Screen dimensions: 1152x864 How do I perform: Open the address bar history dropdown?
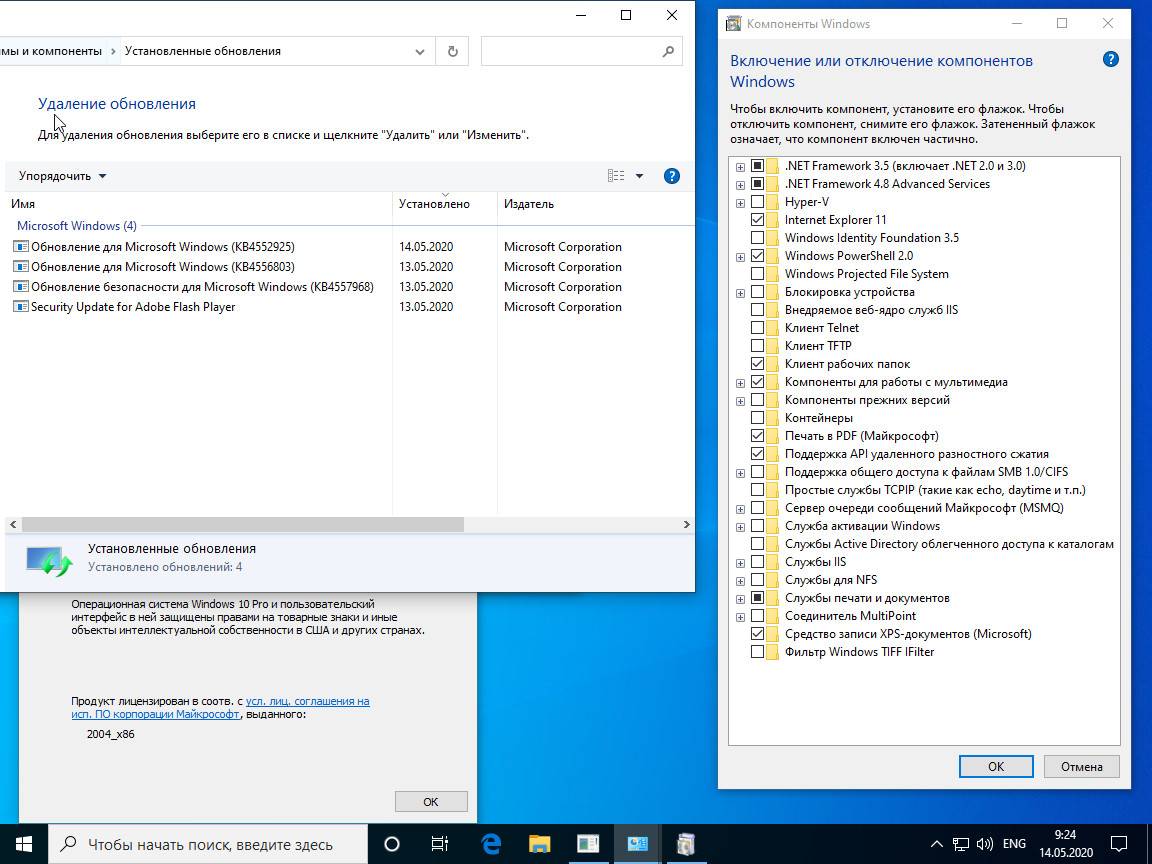[x=420, y=51]
